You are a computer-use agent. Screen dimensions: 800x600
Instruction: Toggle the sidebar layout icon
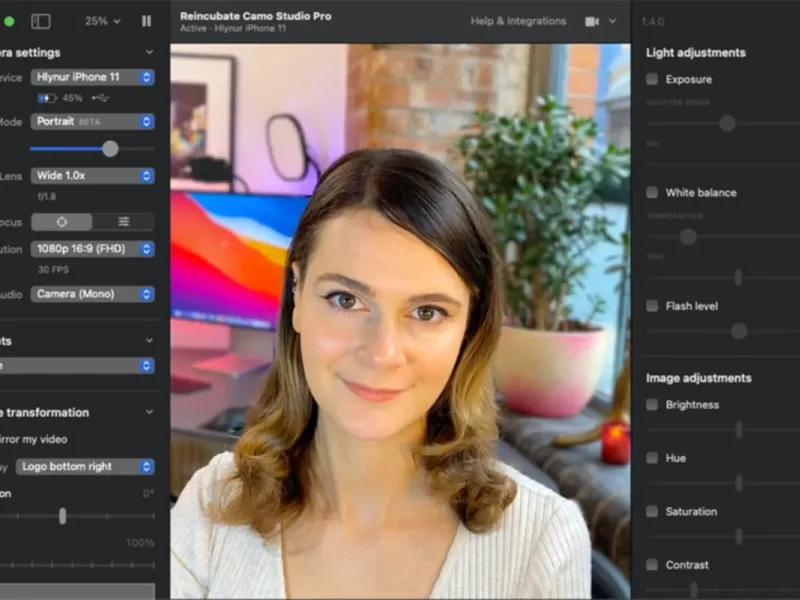tap(41, 21)
